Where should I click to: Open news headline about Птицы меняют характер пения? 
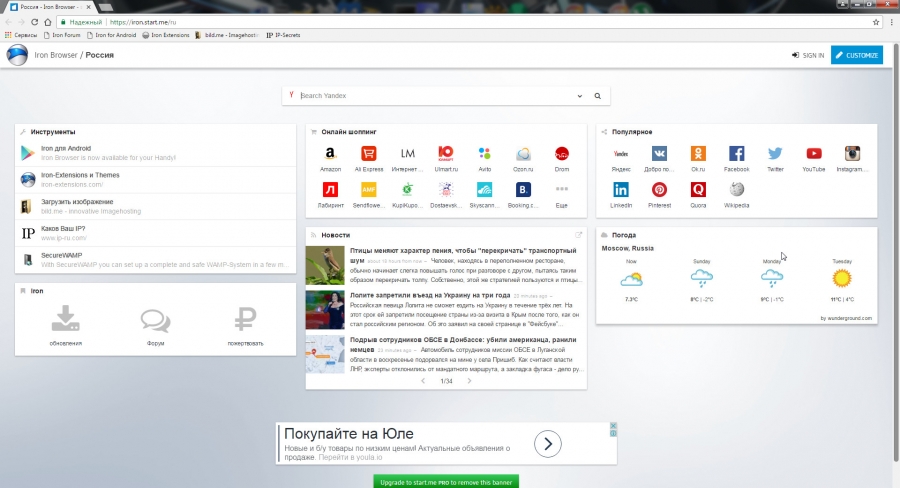coord(463,255)
